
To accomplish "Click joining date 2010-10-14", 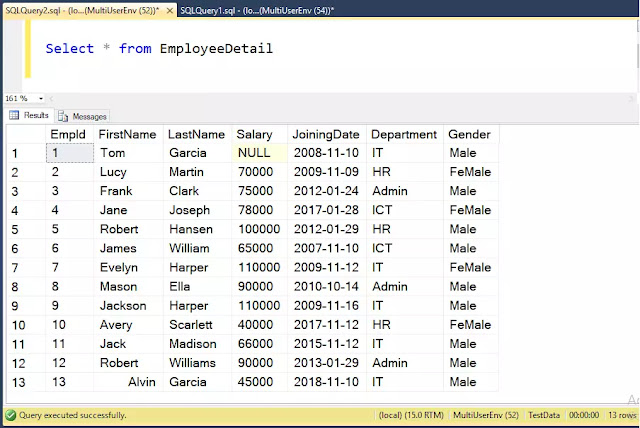I will point(326,286).
